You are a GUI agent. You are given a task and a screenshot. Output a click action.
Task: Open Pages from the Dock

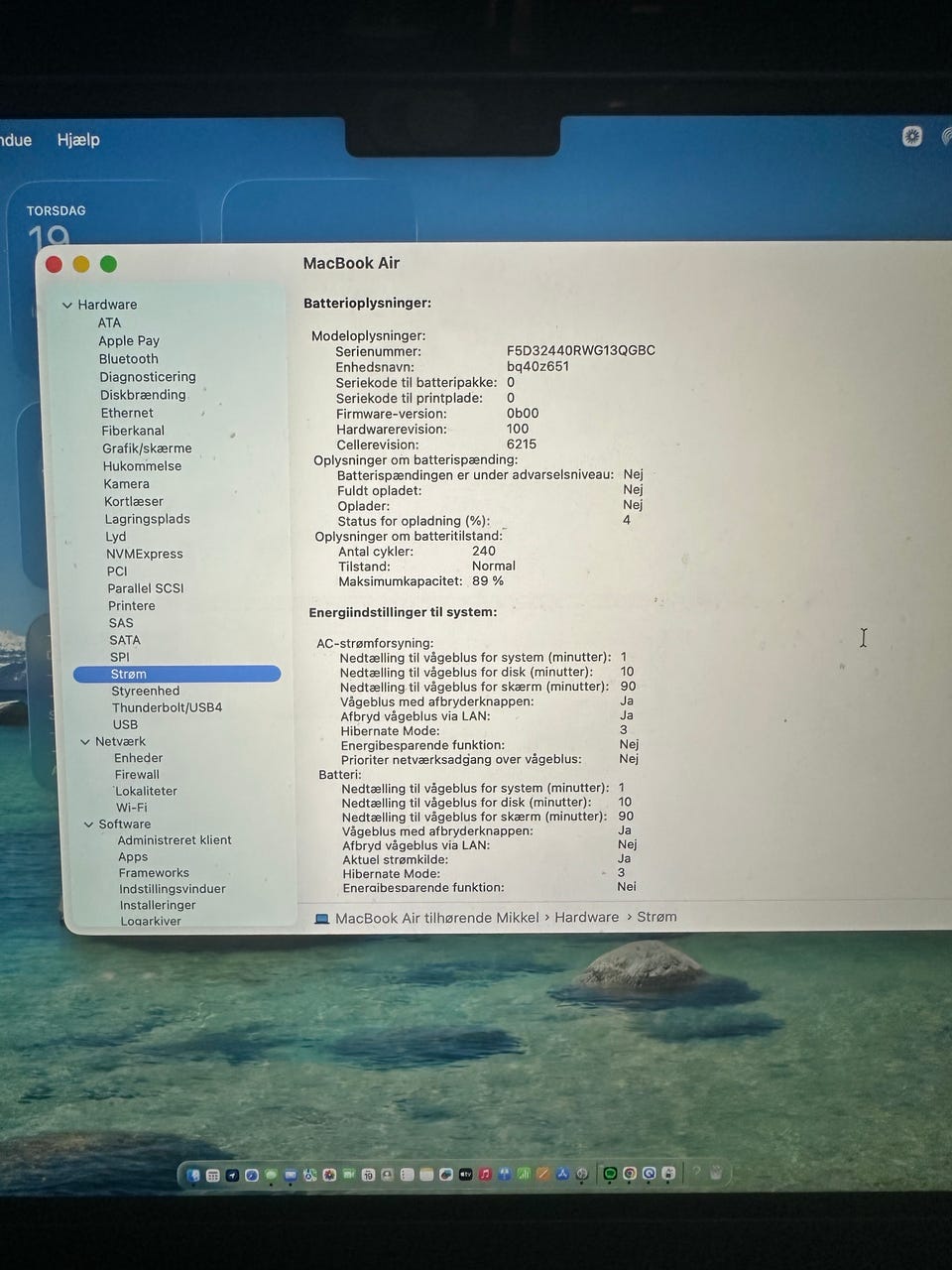pos(543,1175)
